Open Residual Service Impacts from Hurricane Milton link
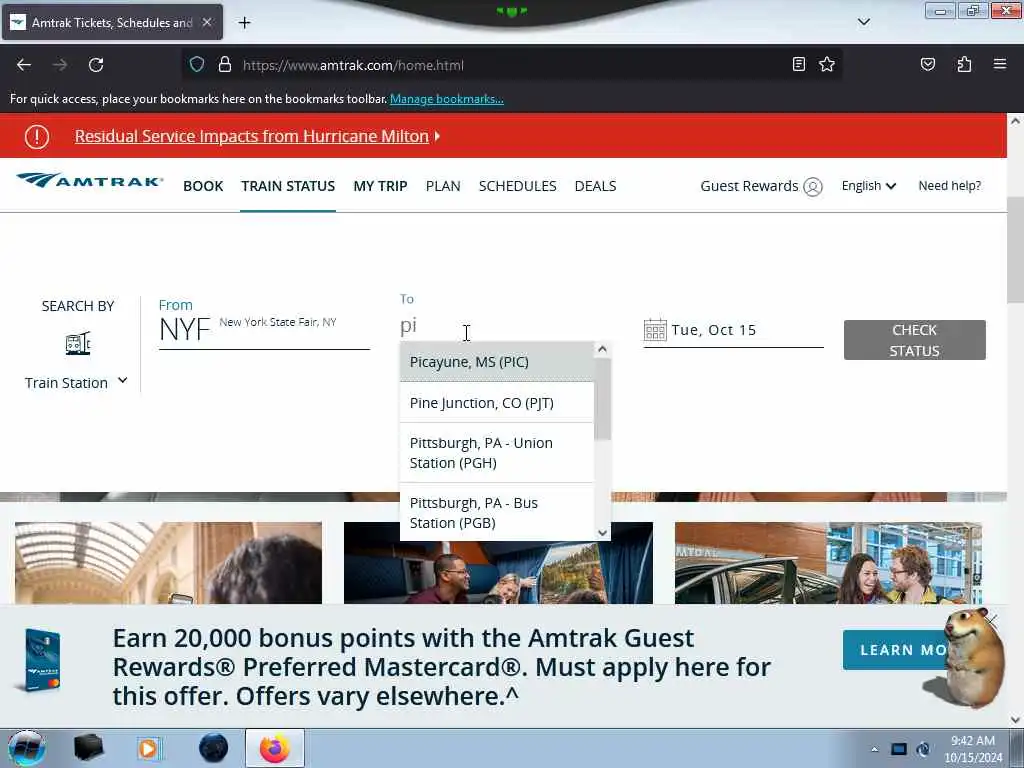Screen dimensions: 1024x768 point(251,136)
